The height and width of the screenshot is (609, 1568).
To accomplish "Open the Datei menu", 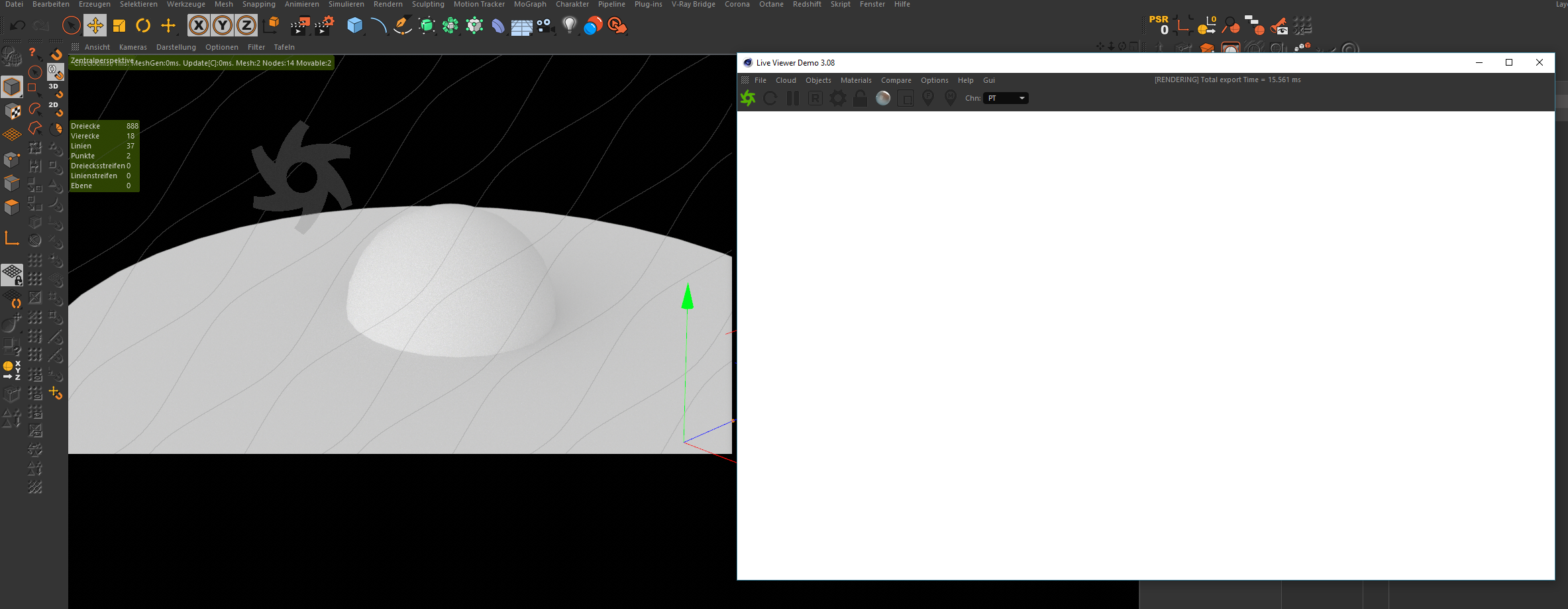I will click(14, 4).
